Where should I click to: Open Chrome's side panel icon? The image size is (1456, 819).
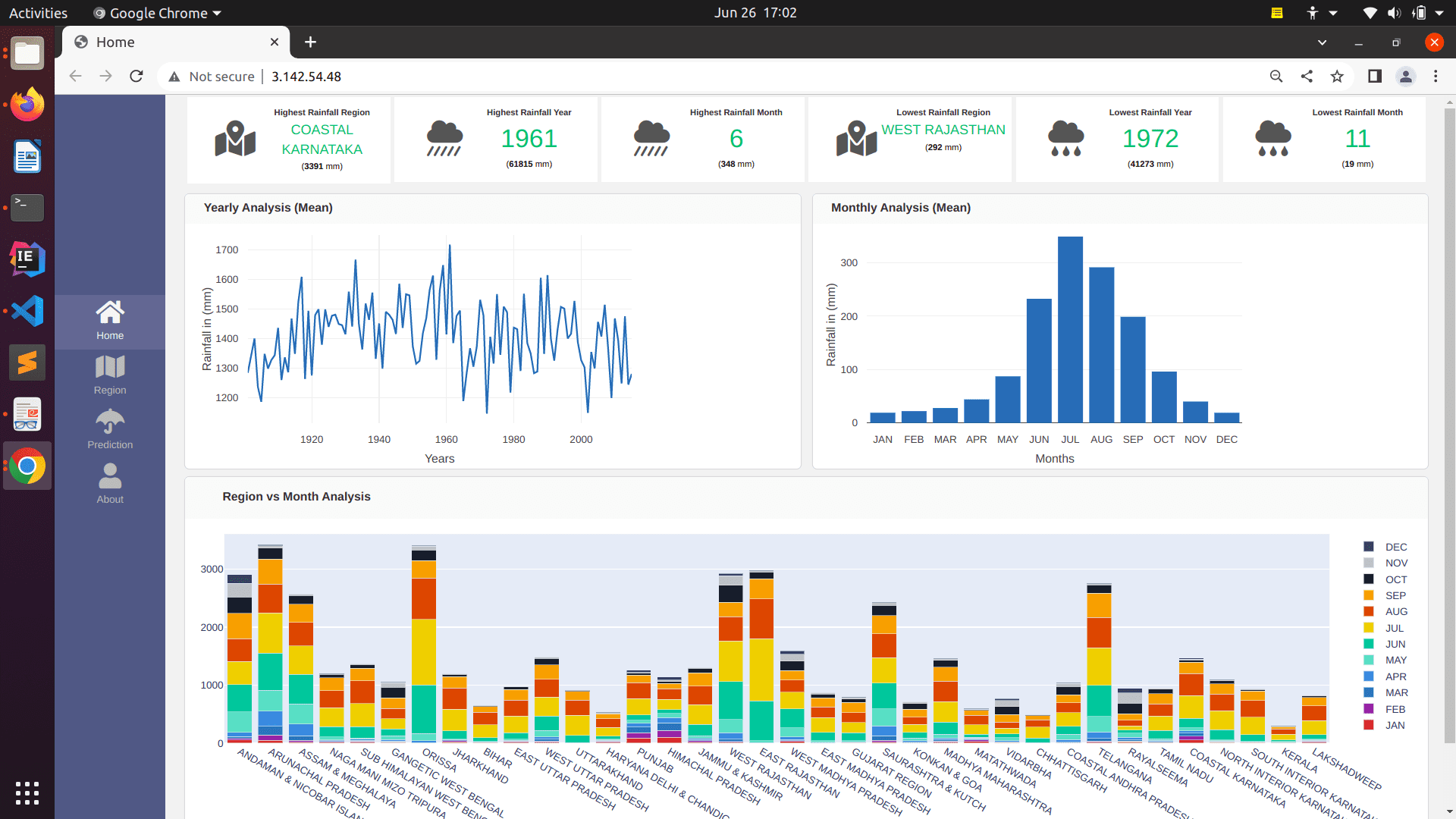1374,76
